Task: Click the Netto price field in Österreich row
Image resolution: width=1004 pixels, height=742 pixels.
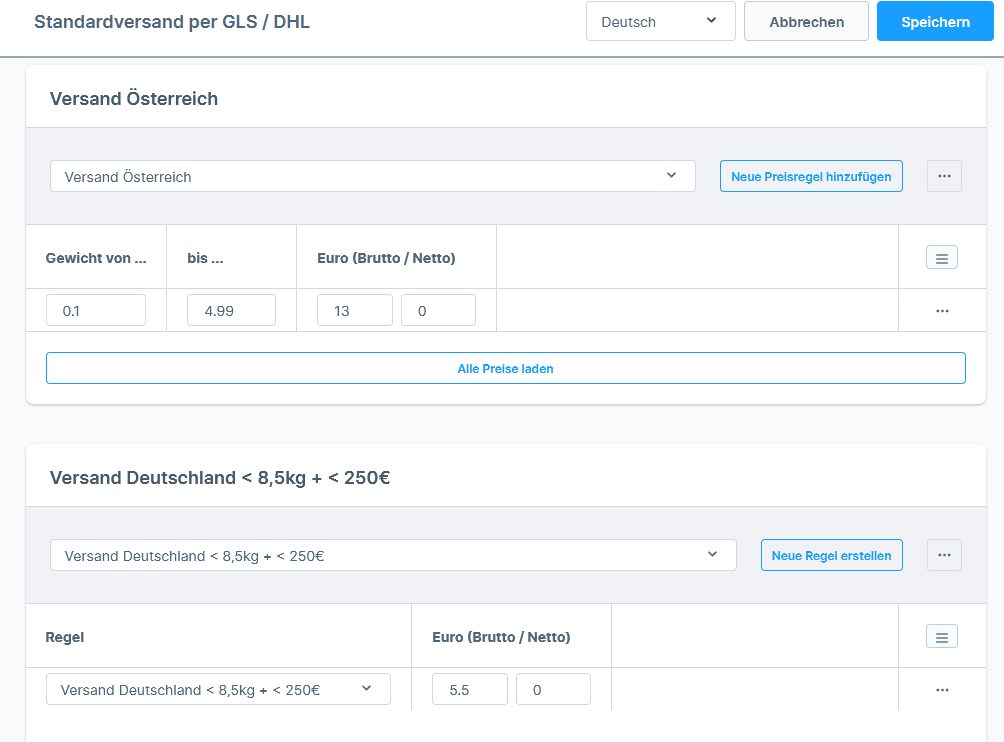Action: pos(438,310)
